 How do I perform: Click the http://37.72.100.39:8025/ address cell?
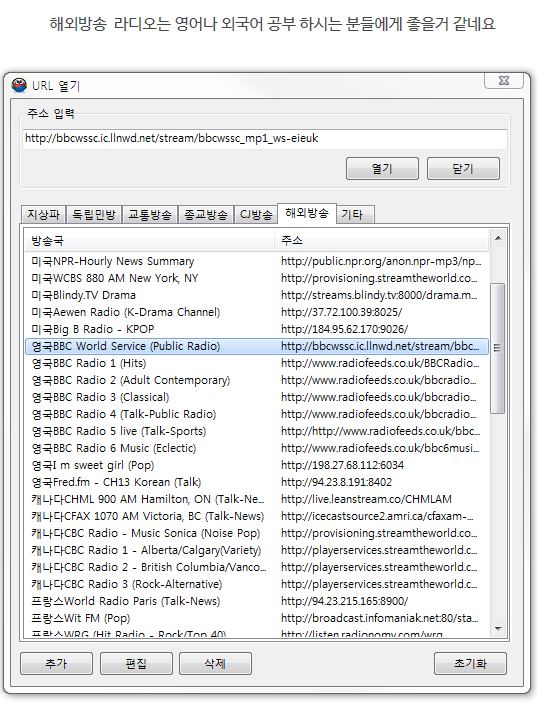341,312
